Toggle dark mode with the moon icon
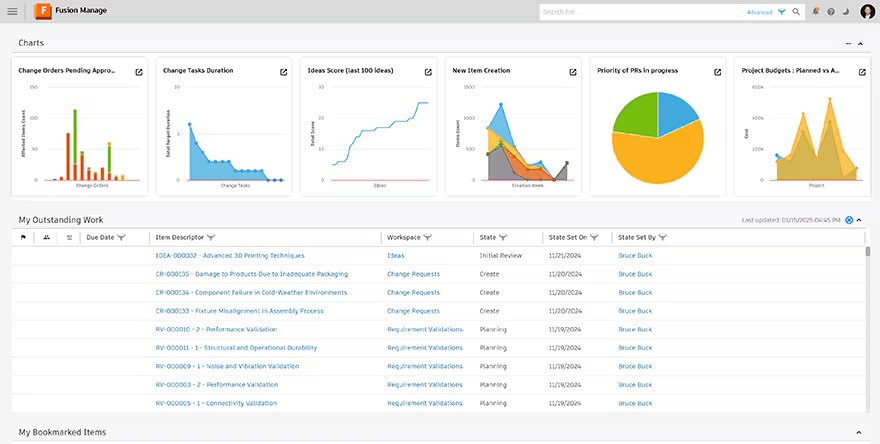Image resolution: width=880 pixels, height=444 pixels. 845,12
